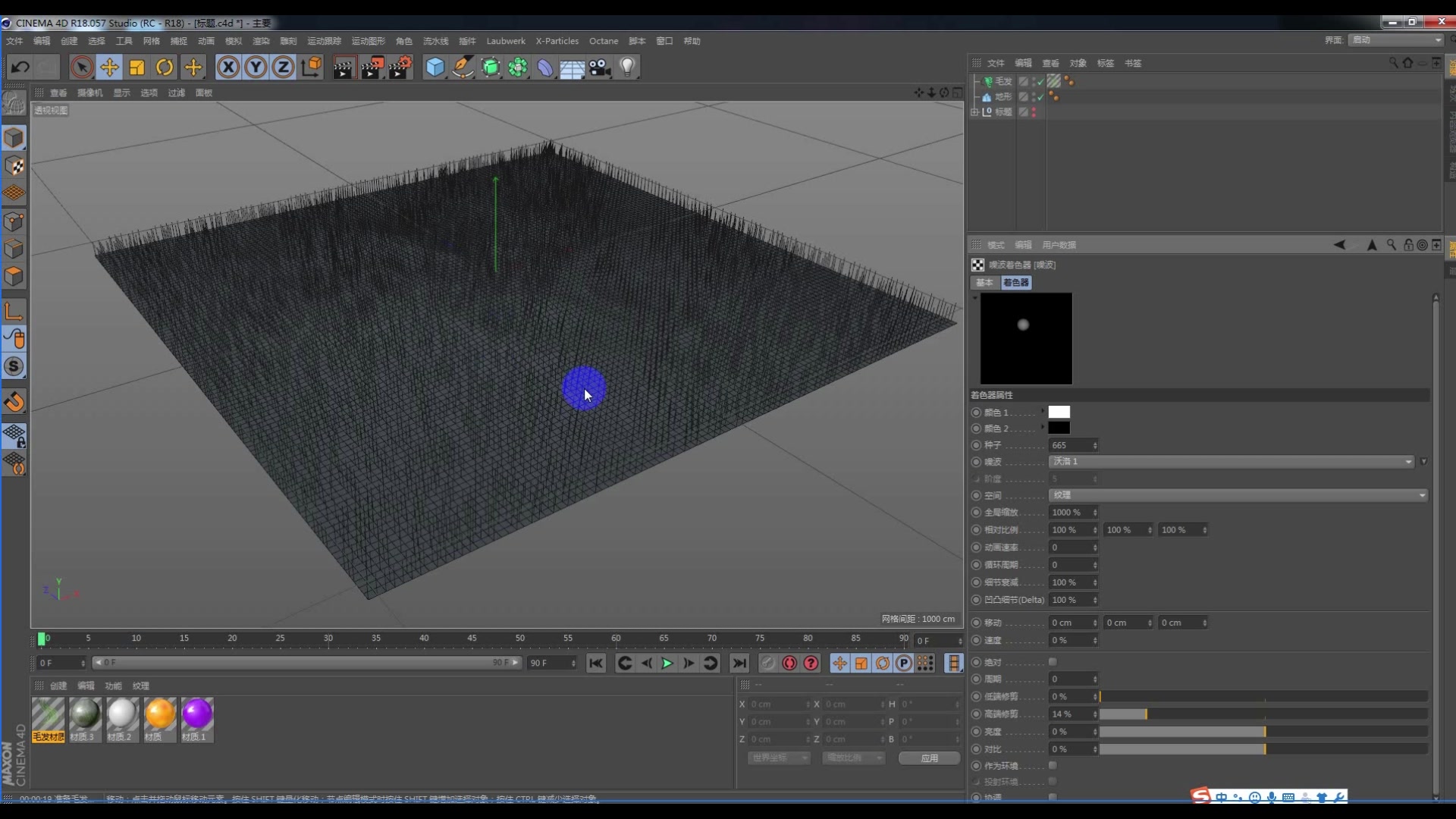Click the 颜色 2 black swatch

[x=1059, y=428]
